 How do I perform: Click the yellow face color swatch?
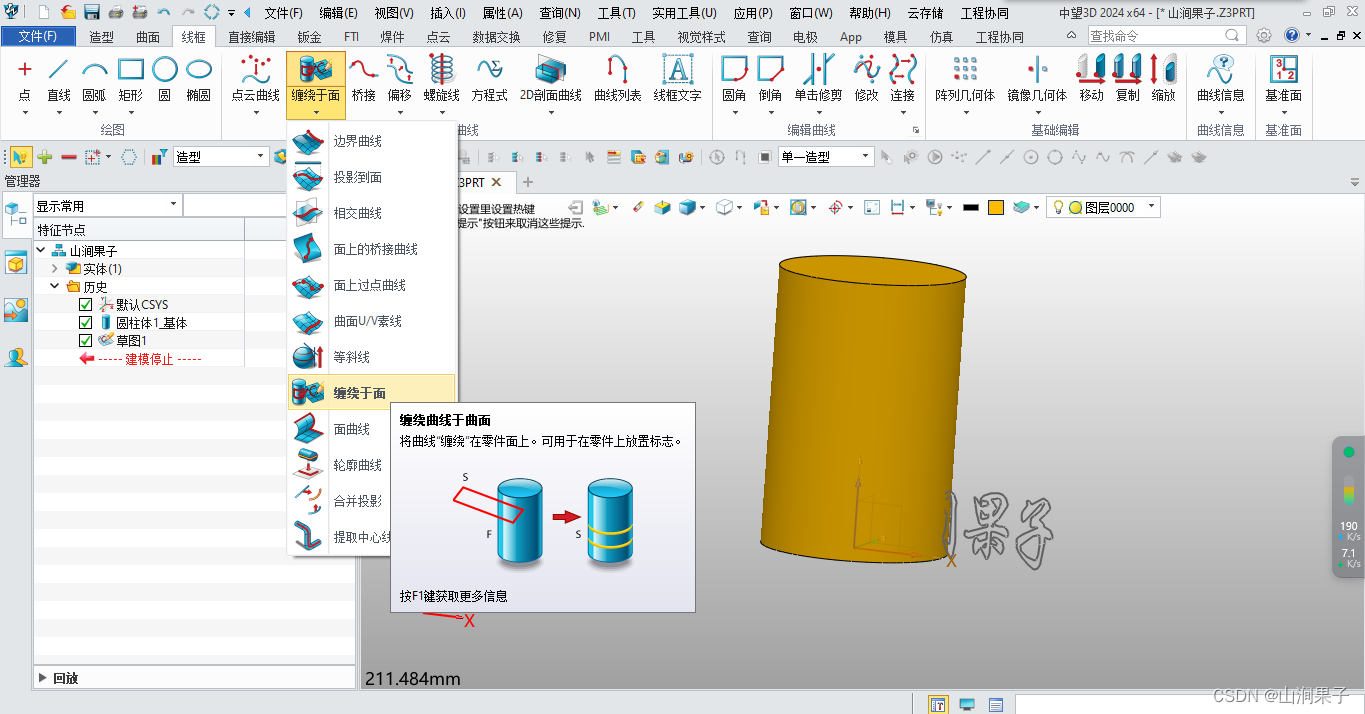pos(995,207)
